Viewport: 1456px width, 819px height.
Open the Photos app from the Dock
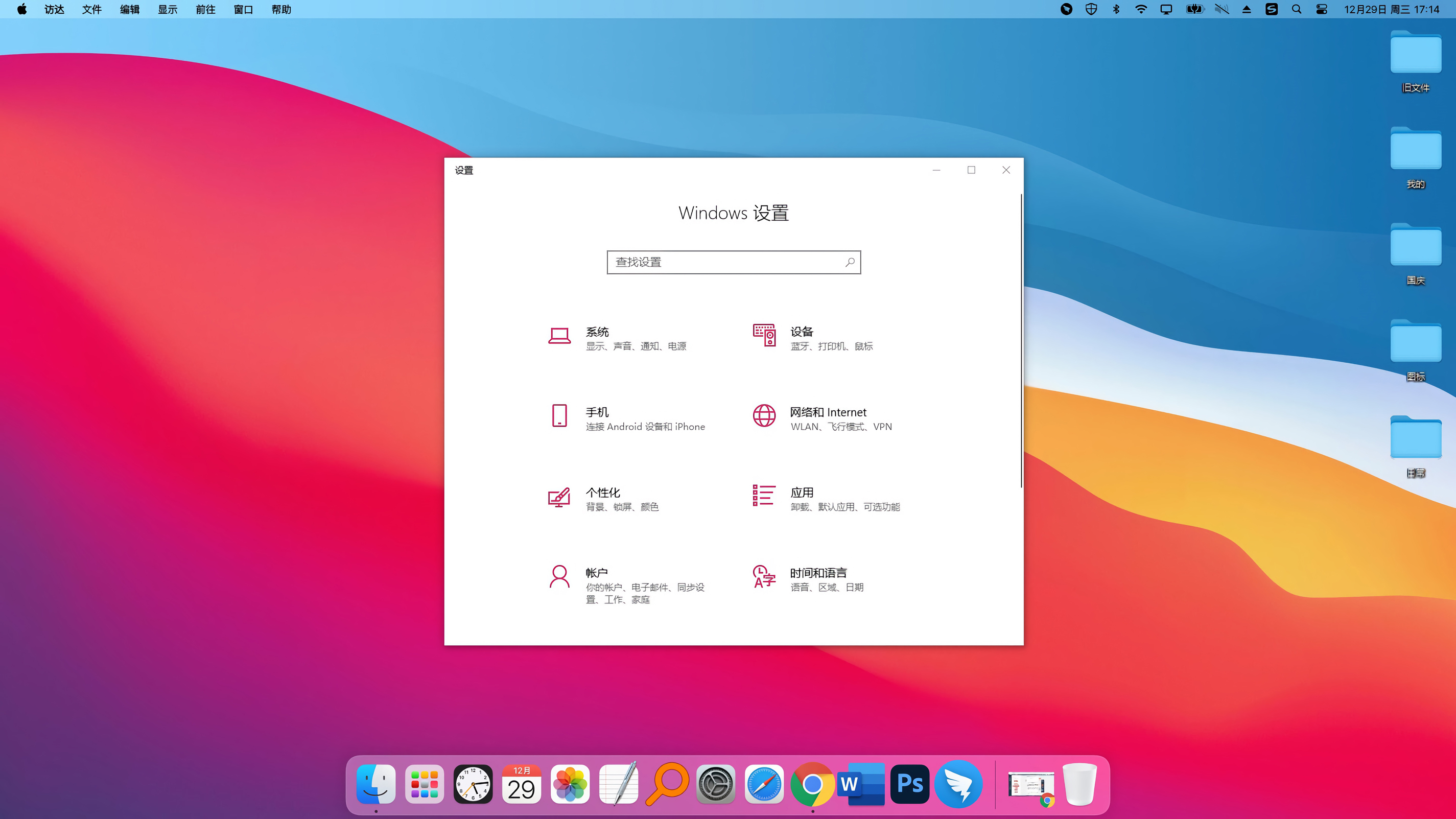tap(570, 784)
